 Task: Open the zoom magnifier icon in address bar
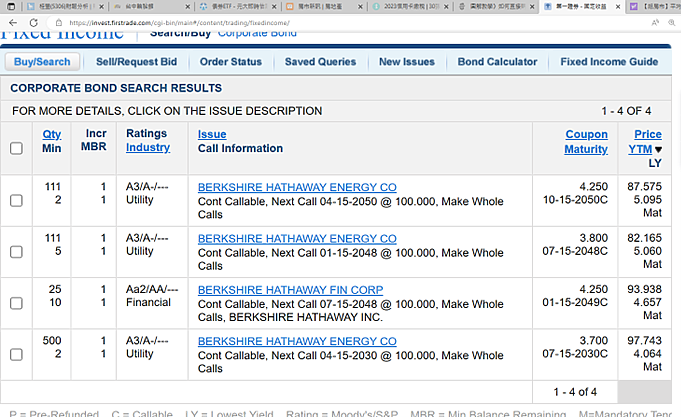pyautogui.click(x=672, y=23)
